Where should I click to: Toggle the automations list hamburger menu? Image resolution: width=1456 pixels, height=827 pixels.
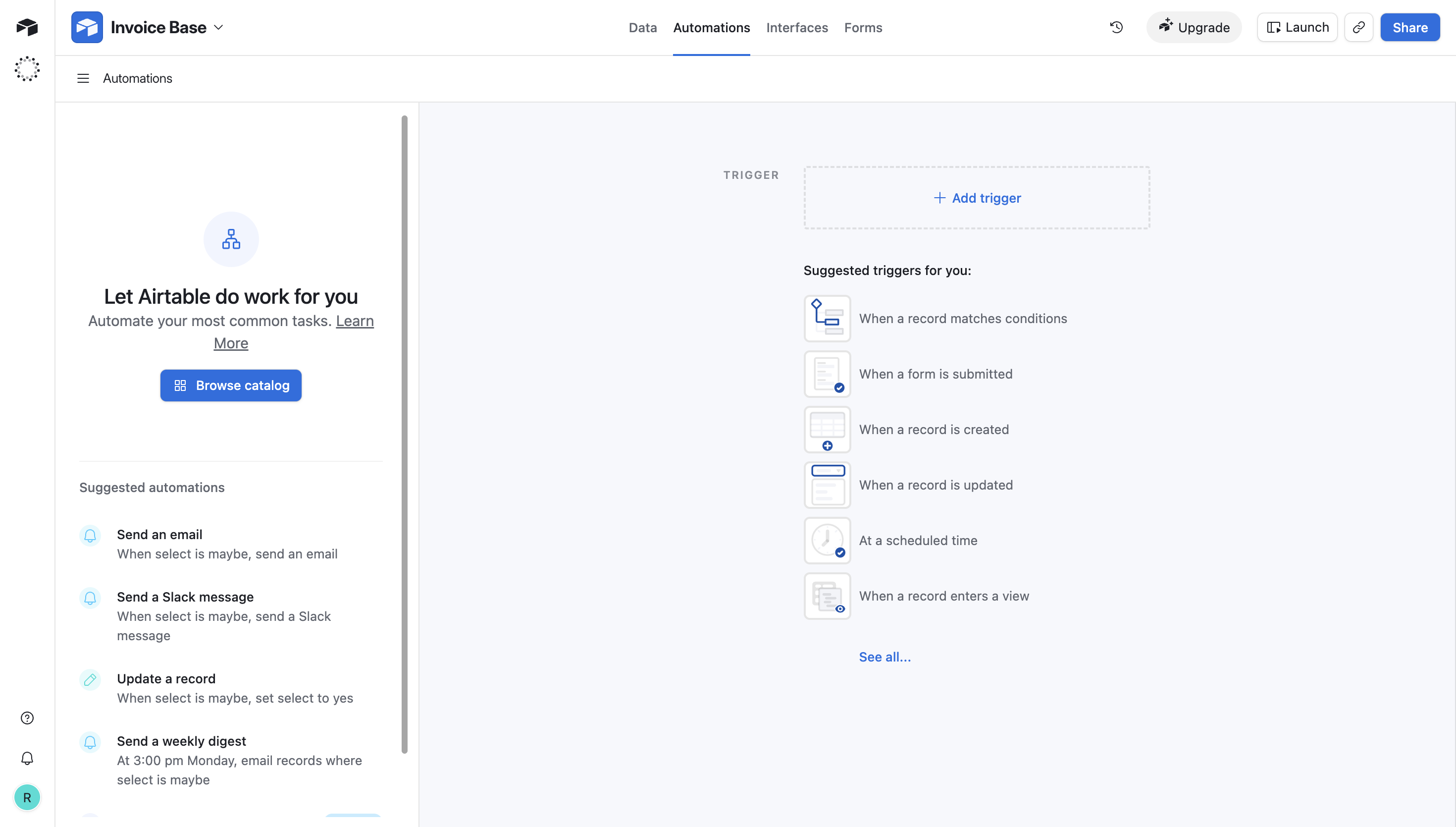[83, 78]
